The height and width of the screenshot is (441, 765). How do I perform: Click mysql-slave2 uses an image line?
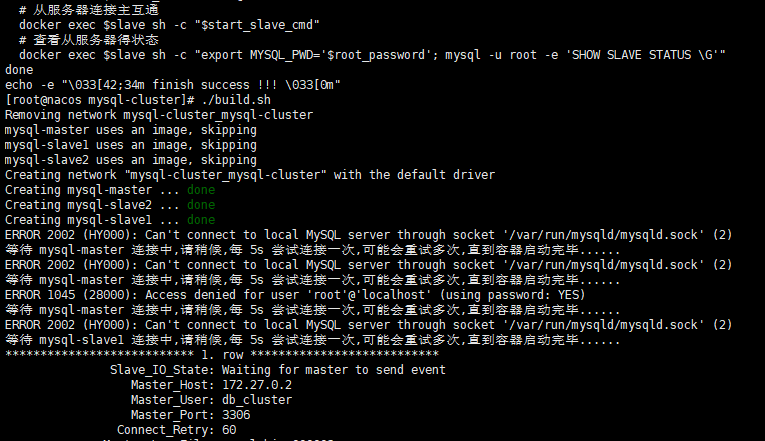131,160
